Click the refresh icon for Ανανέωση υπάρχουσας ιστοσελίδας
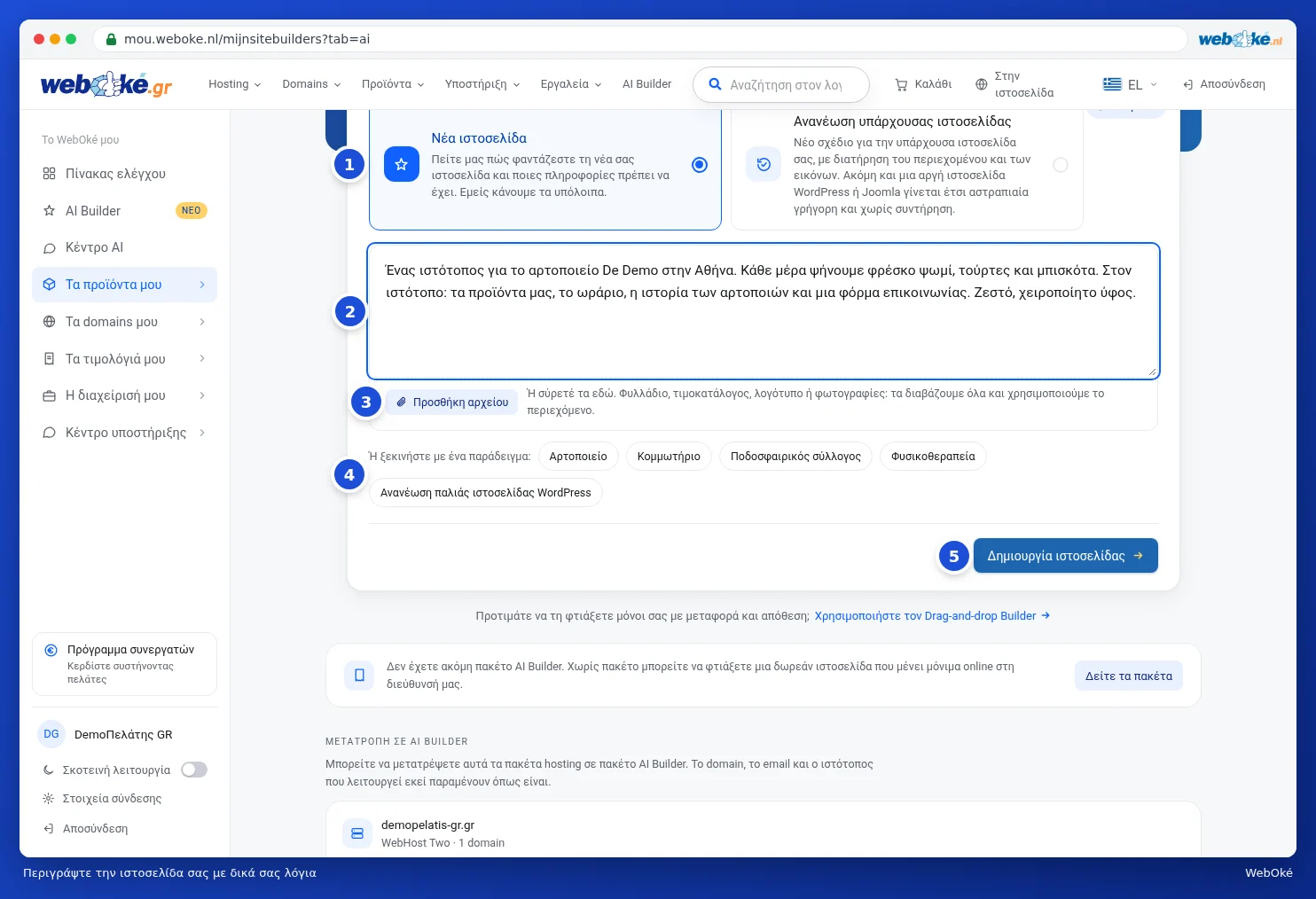 tap(764, 164)
